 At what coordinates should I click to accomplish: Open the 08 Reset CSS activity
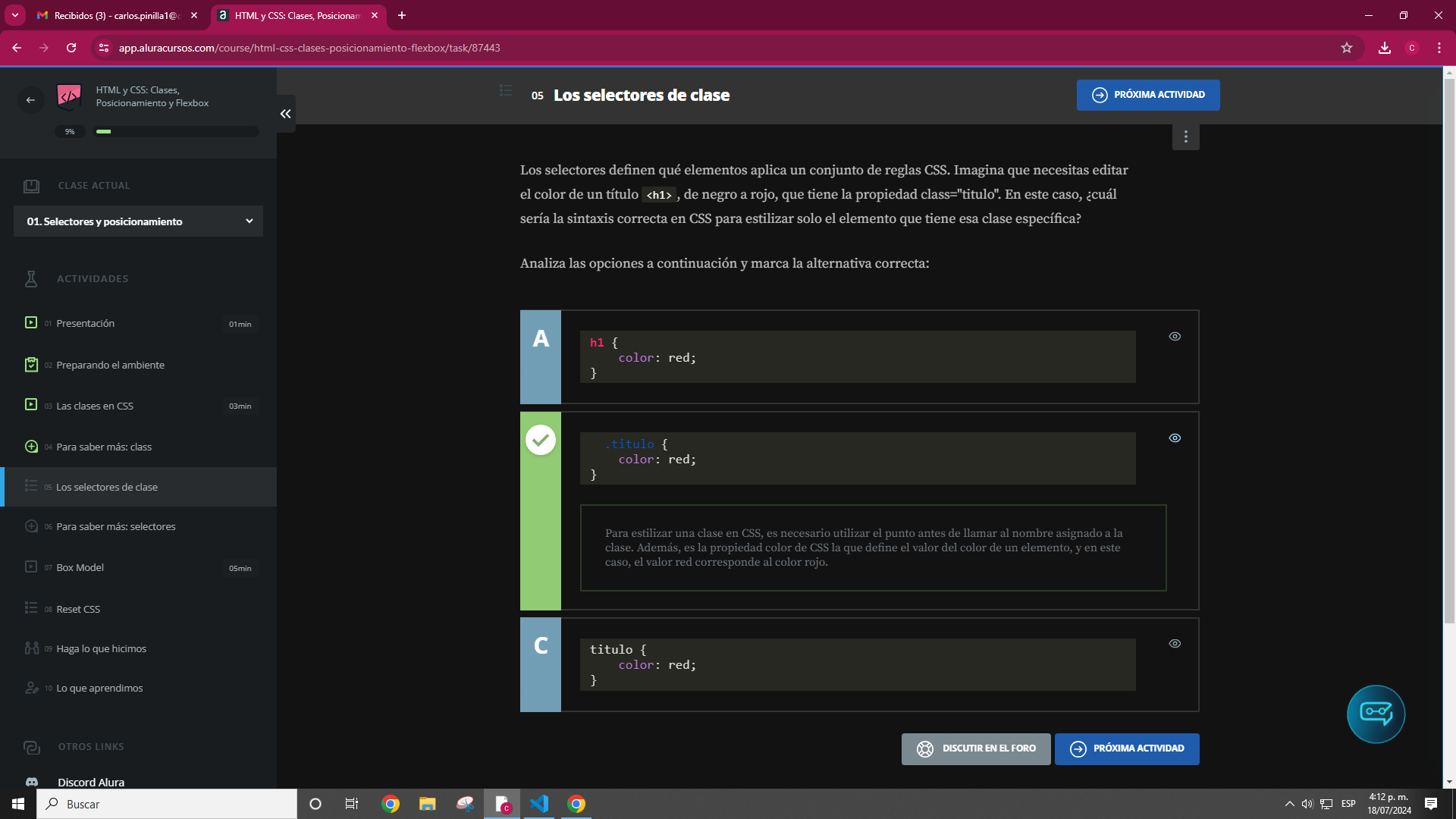tap(139, 609)
